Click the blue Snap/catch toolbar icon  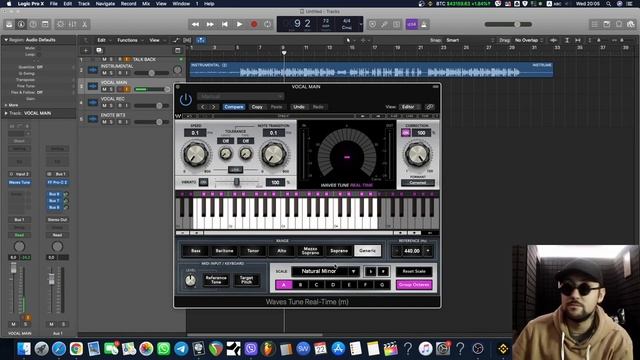point(201,40)
